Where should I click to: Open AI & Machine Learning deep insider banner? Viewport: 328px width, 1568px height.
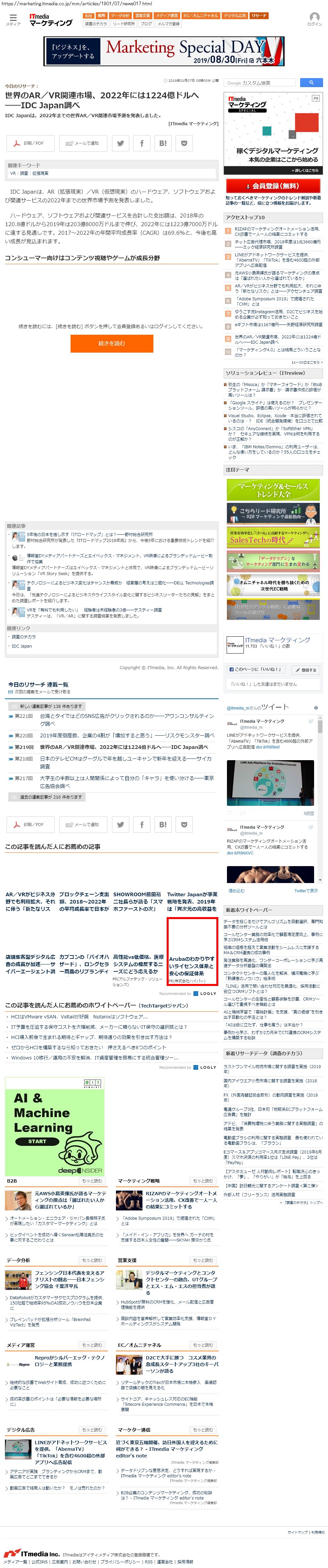click(x=55, y=1126)
